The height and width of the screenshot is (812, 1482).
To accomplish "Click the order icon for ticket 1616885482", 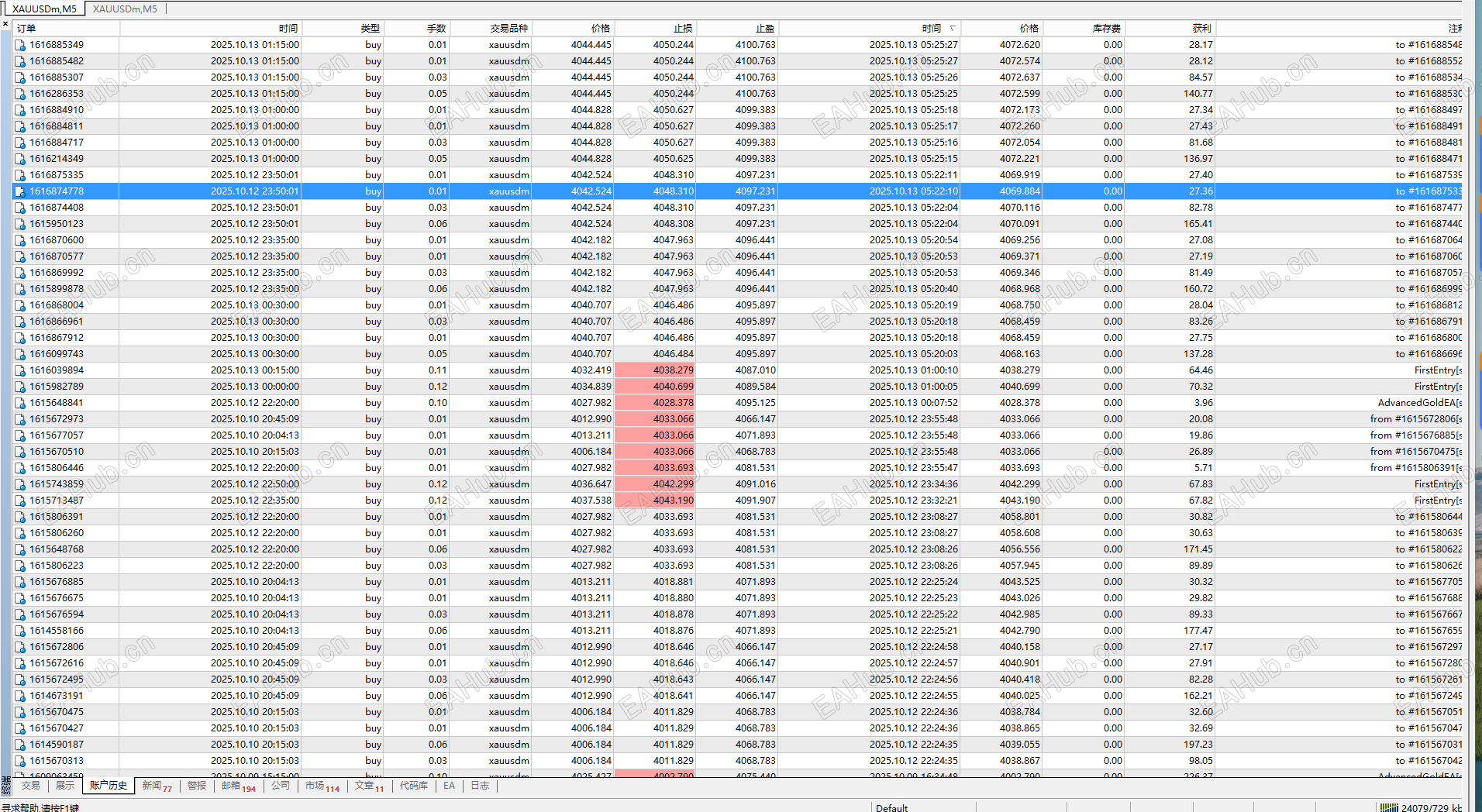I will [x=20, y=61].
